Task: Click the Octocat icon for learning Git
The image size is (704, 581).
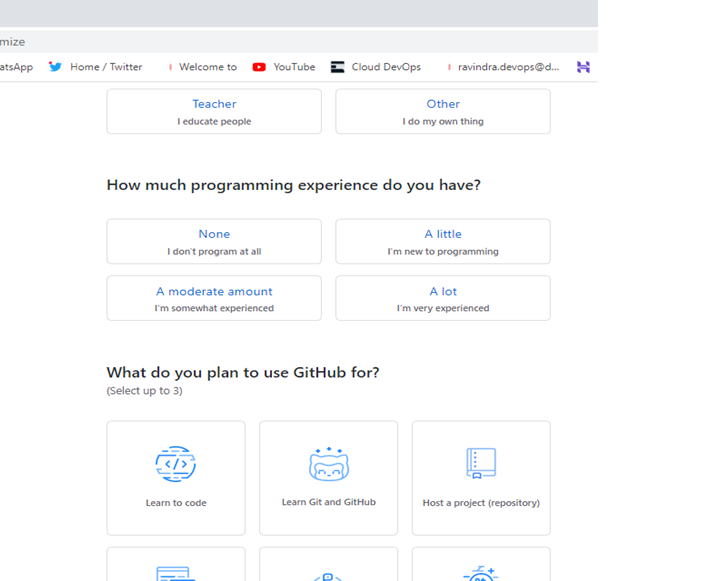Action: (x=328, y=464)
